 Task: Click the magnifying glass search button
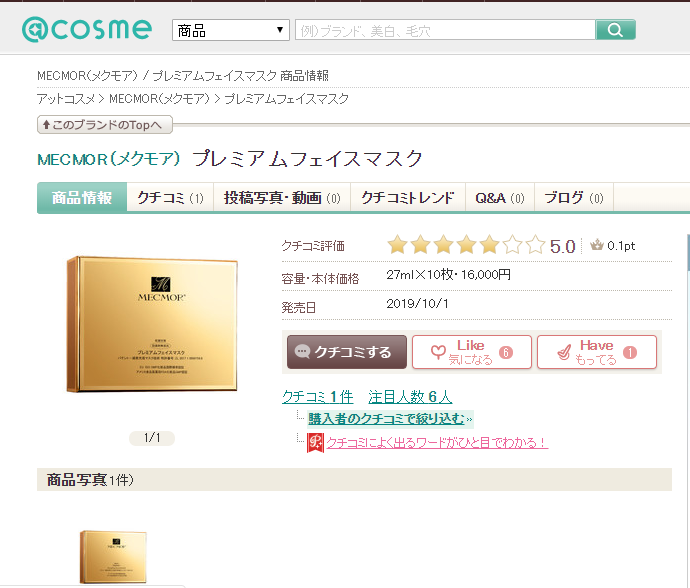click(615, 30)
